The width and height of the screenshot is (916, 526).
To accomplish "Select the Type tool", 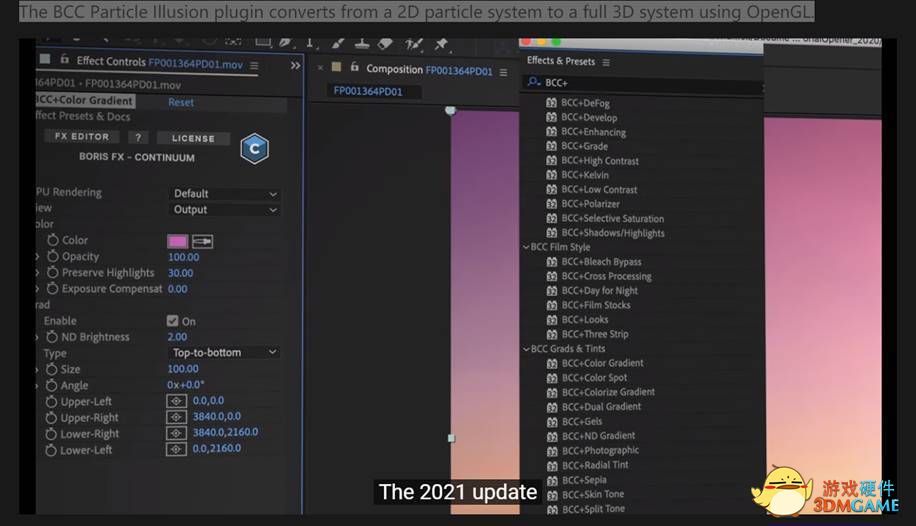I will click(x=310, y=43).
